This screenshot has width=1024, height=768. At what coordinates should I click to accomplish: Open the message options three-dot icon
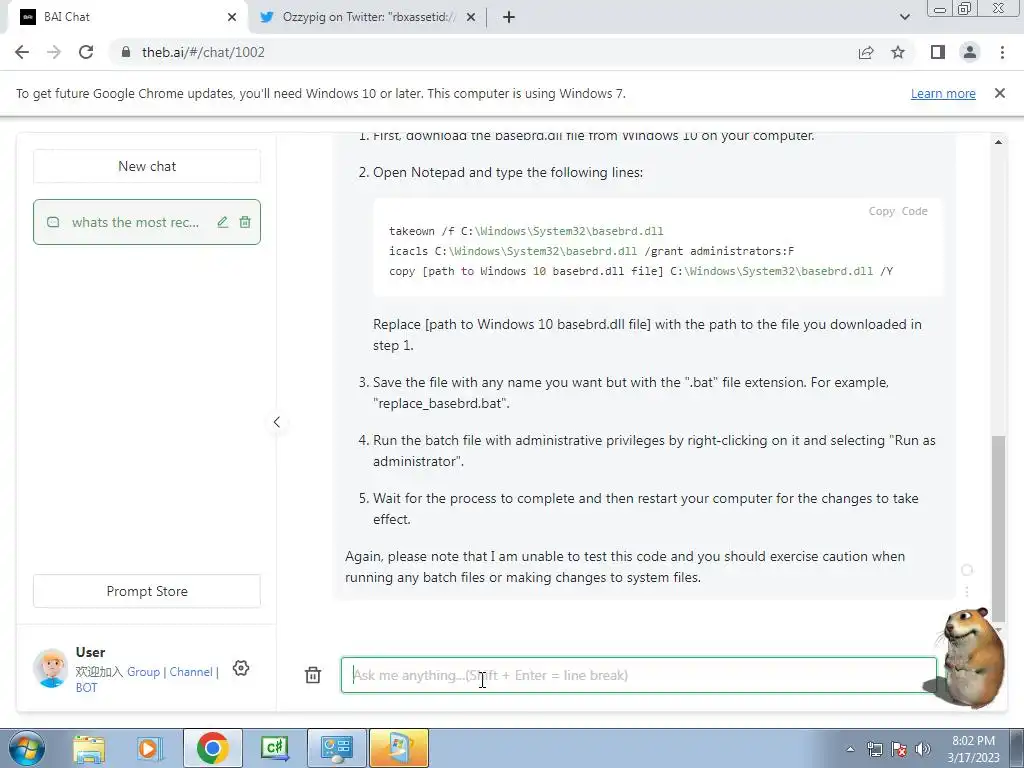click(x=967, y=591)
